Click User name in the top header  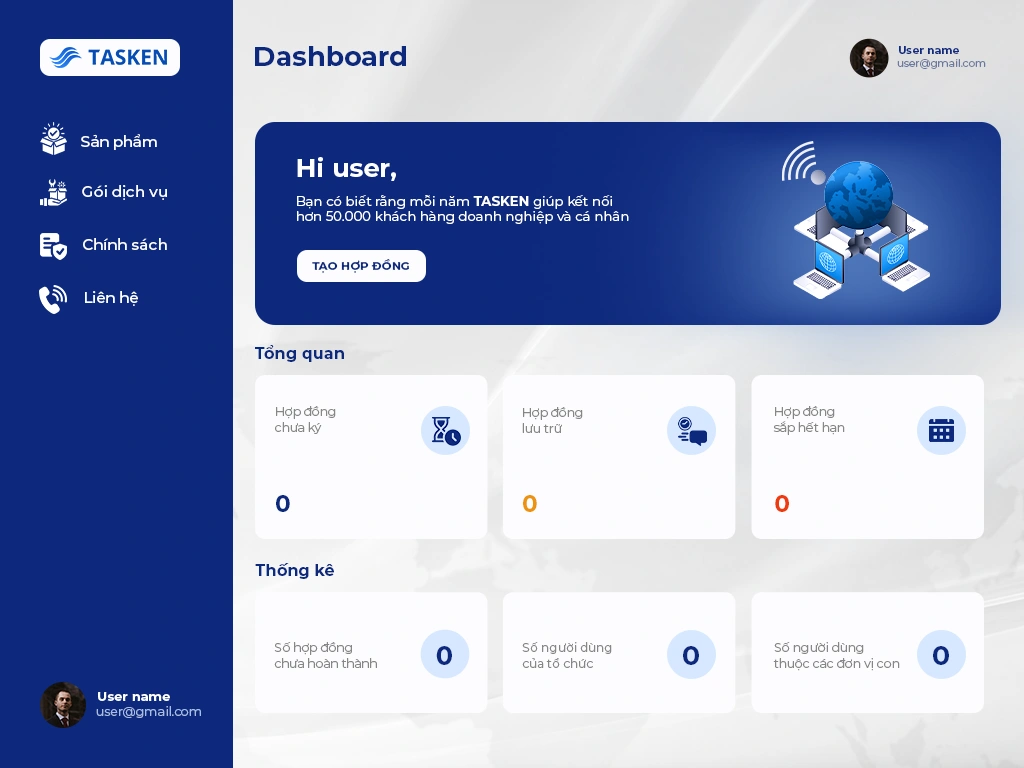[x=929, y=50]
